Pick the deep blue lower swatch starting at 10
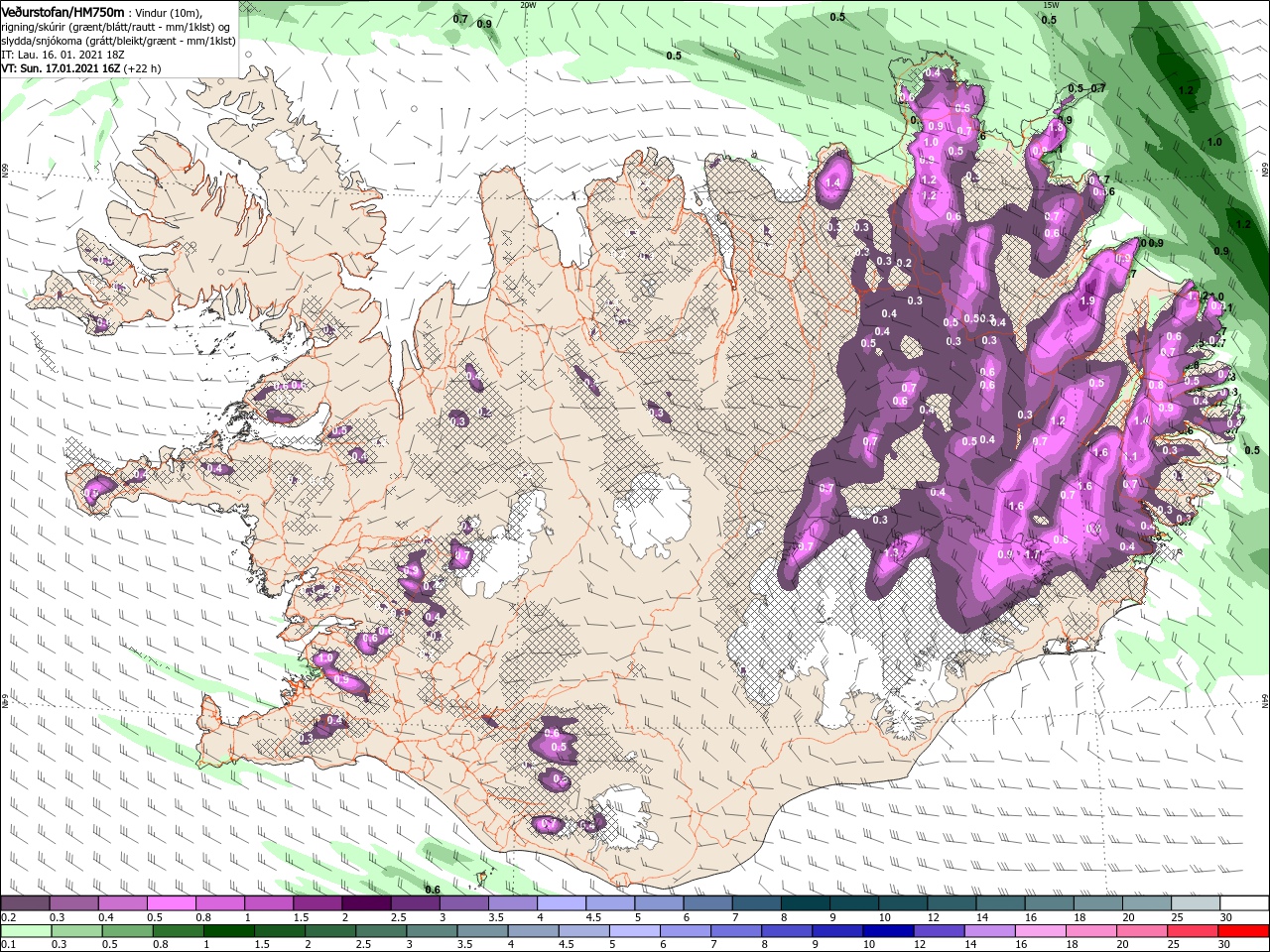Screen dimensions: 1270x952 888,931
